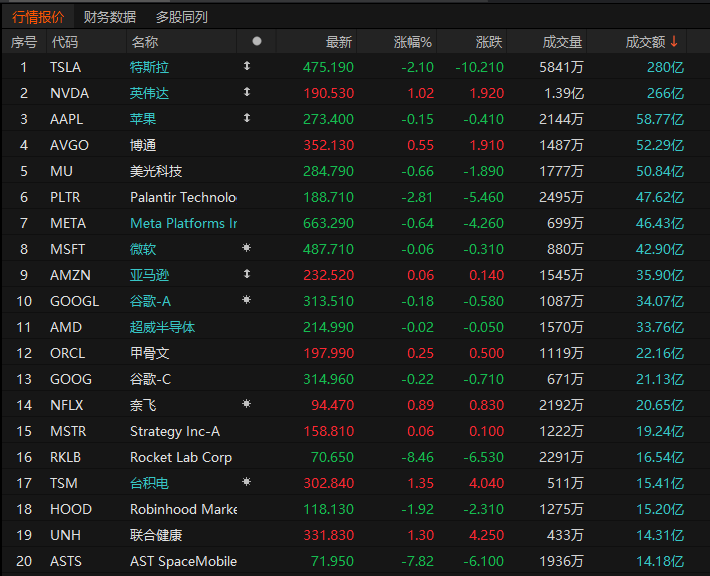710x576 pixels.
Task: Open the 多股同列 tab
Action: pos(182,17)
